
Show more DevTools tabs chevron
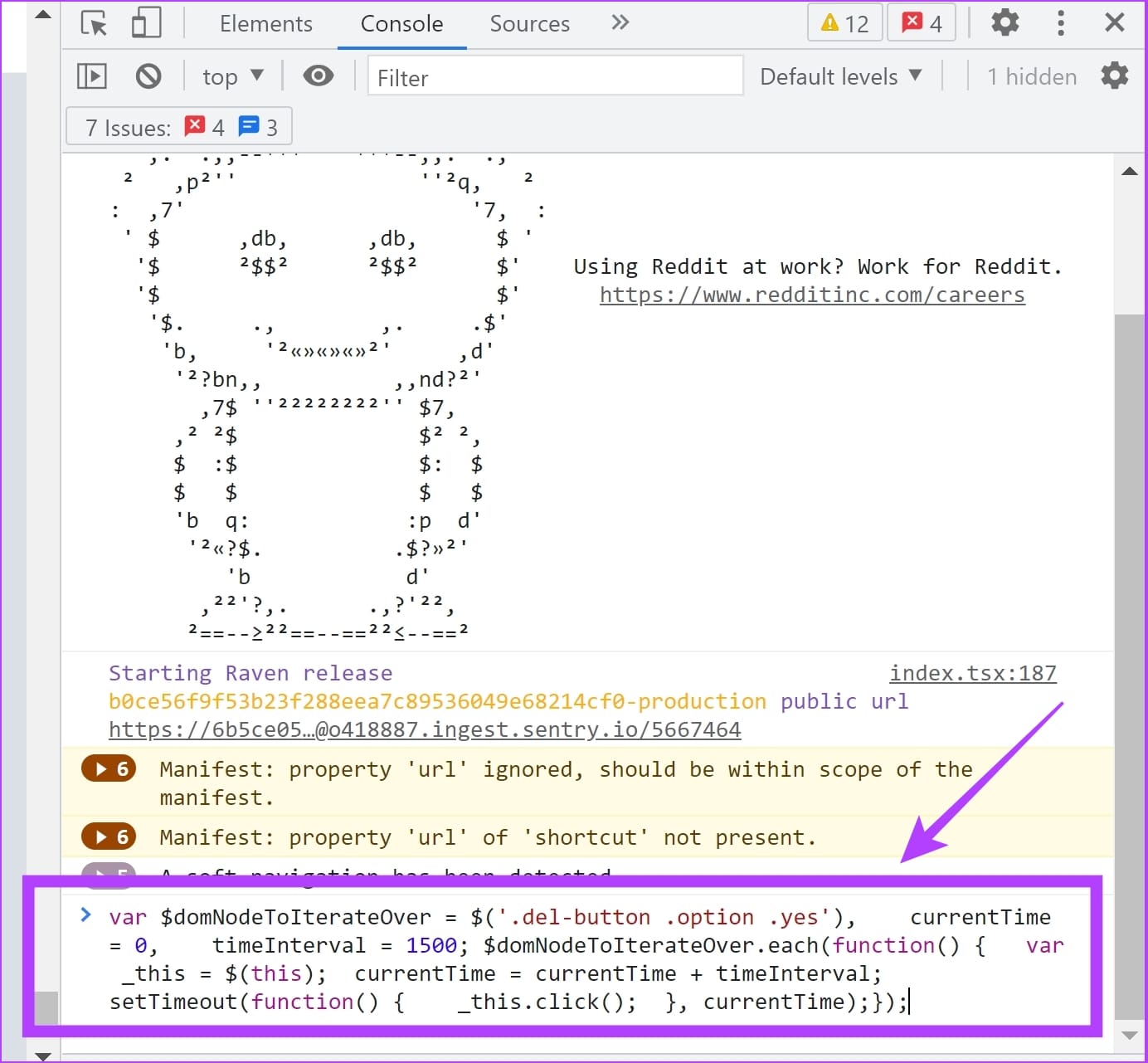[x=620, y=22]
